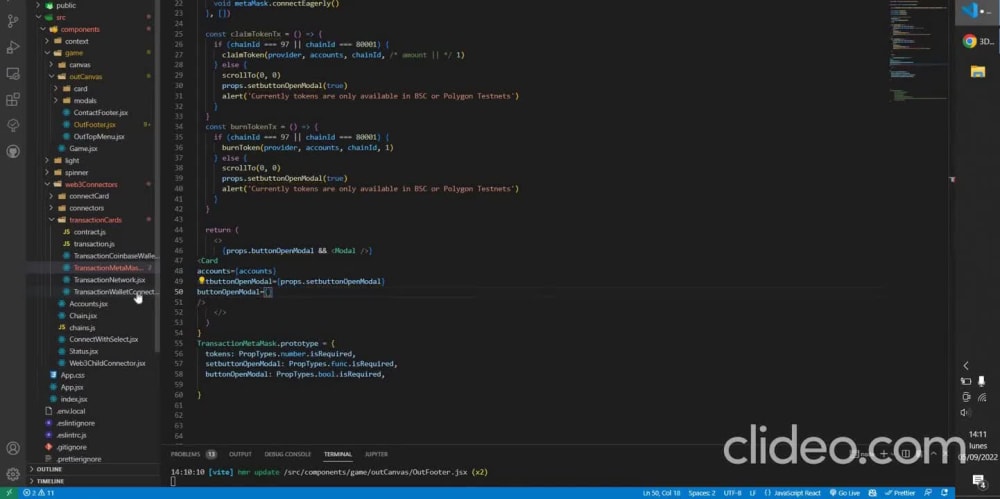Image resolution: width=1000 pixels, height=499 pixels.
Task: Change file encoding via UTF-8
Action: point(733,493)
